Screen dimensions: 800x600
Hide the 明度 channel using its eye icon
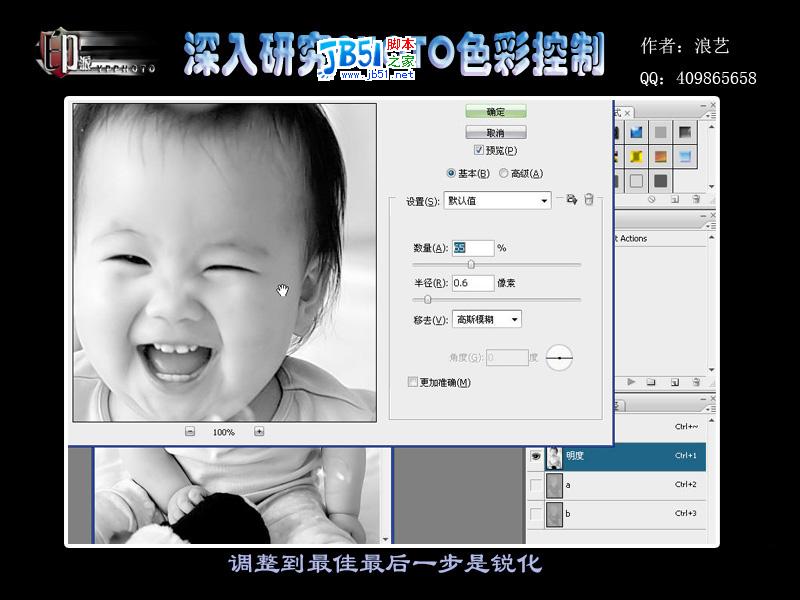(536, 456)
